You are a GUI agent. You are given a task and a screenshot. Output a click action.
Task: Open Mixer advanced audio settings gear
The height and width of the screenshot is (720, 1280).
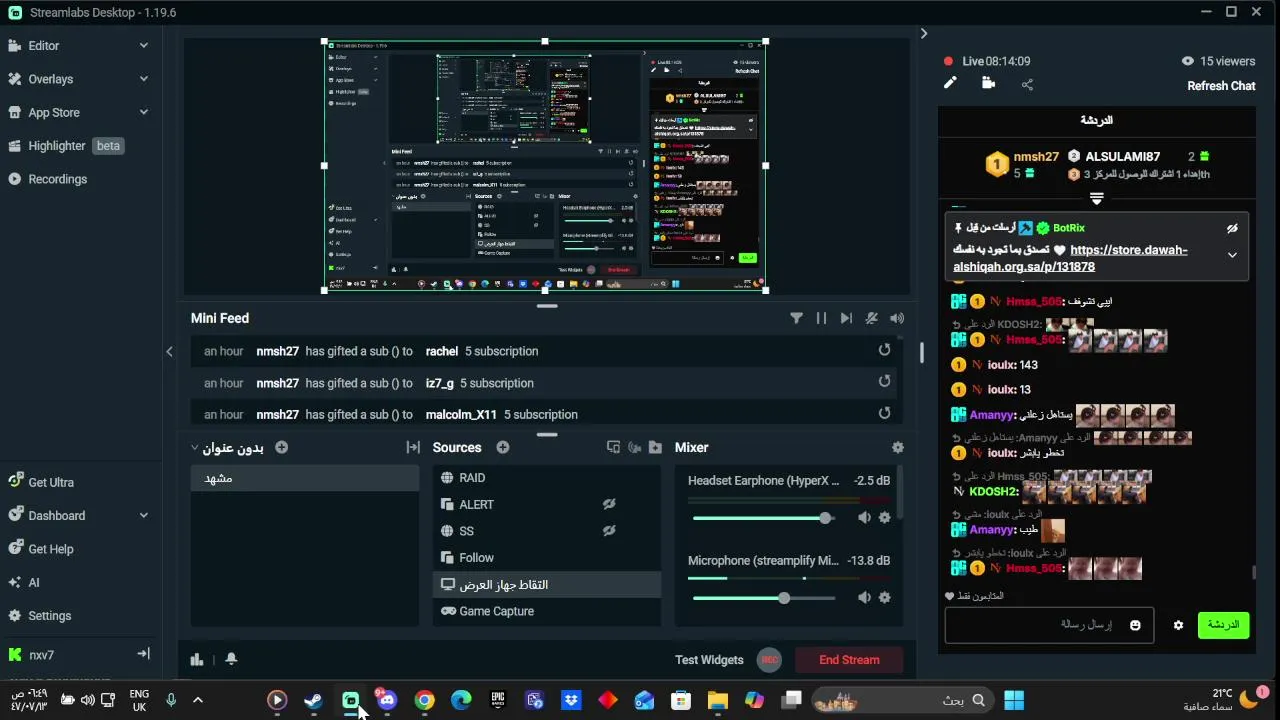click(897, 447)
